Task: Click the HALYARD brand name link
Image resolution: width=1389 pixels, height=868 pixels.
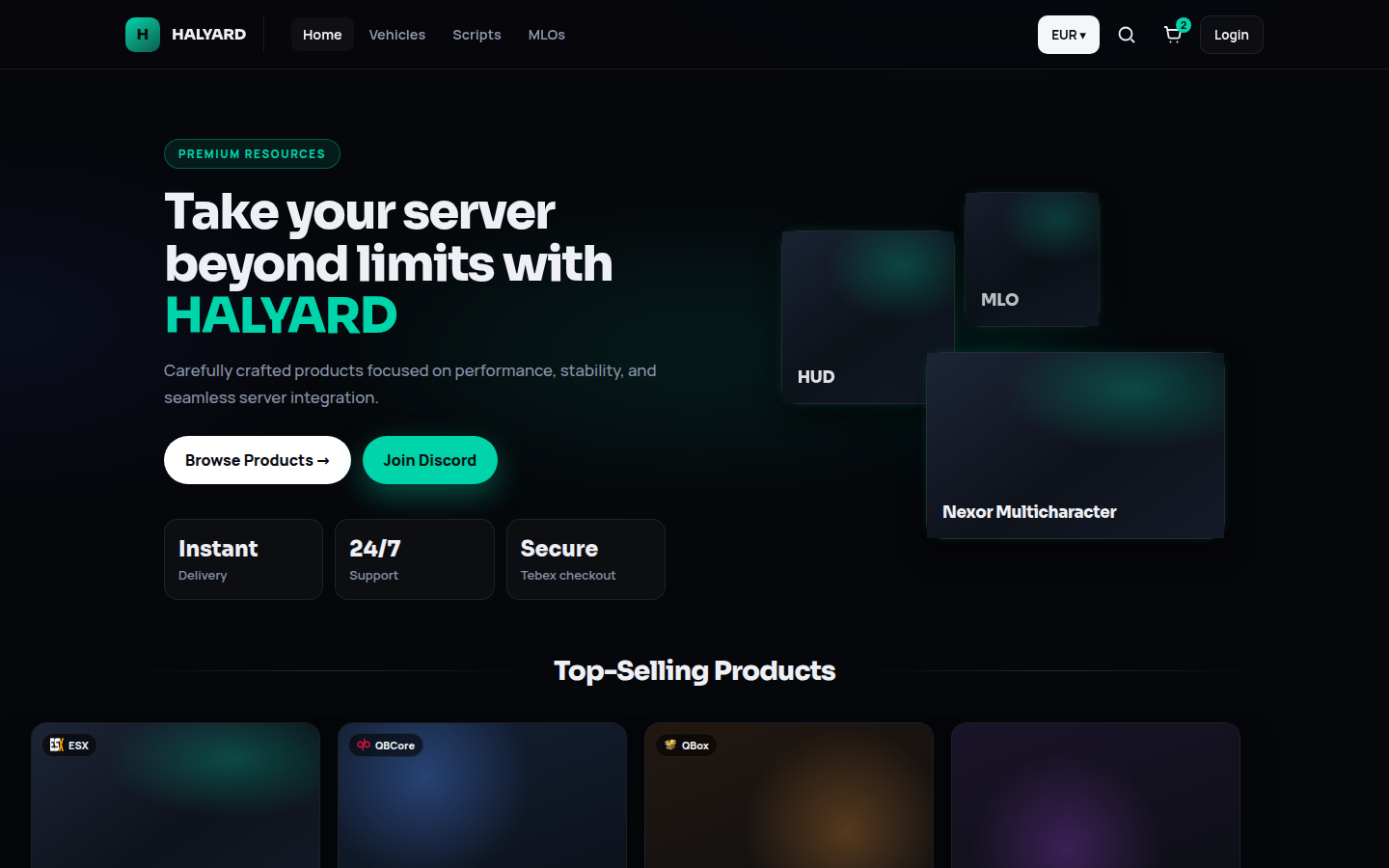Action: (x=209, y=35)
